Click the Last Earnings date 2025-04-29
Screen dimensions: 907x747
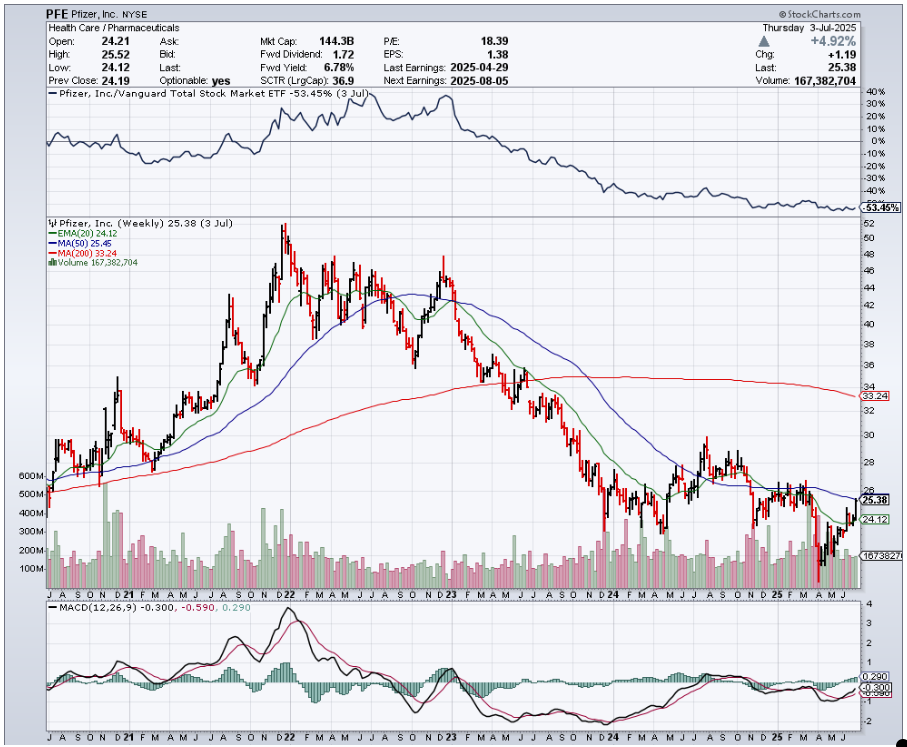click(479, 68)
